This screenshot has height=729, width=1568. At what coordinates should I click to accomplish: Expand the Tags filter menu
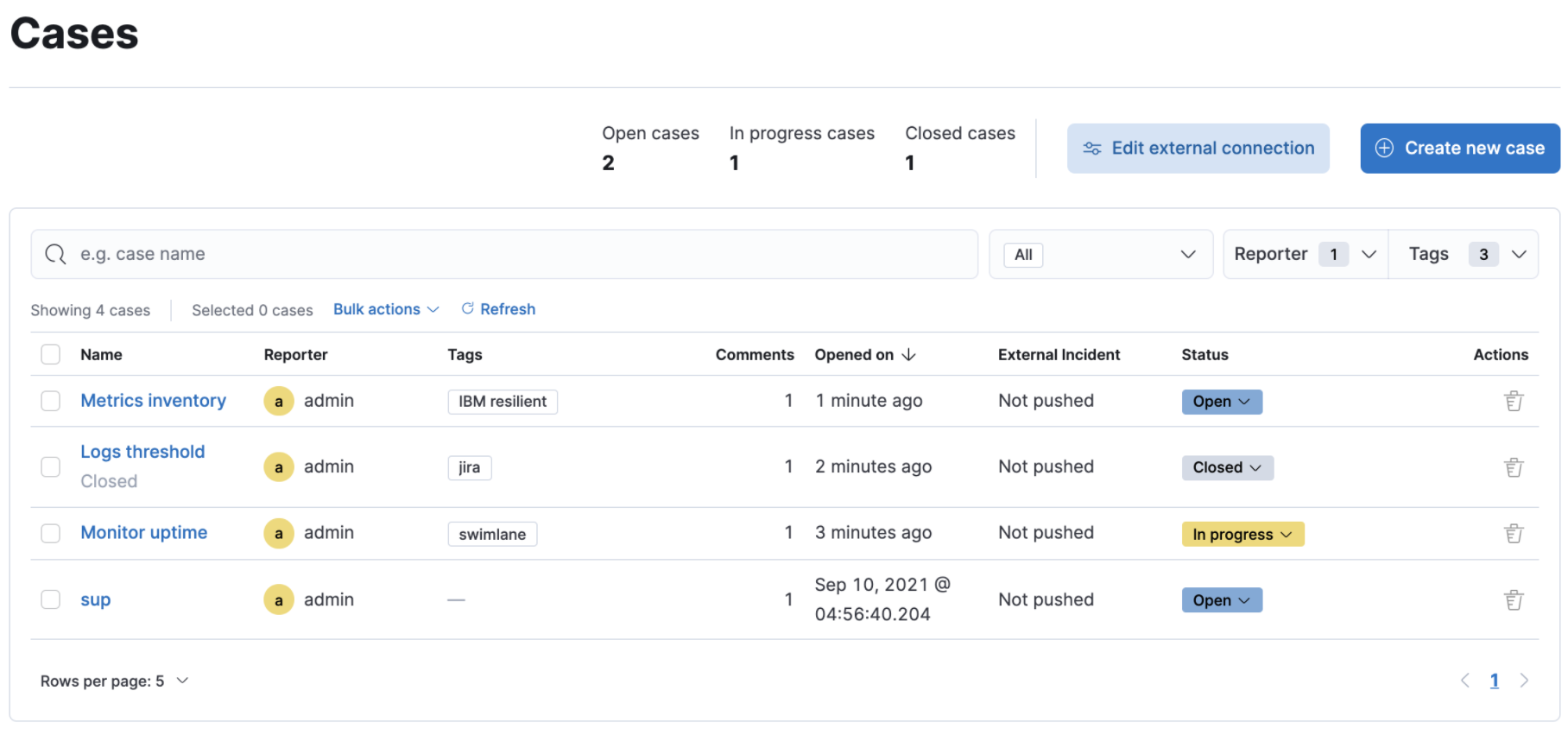1464,255
